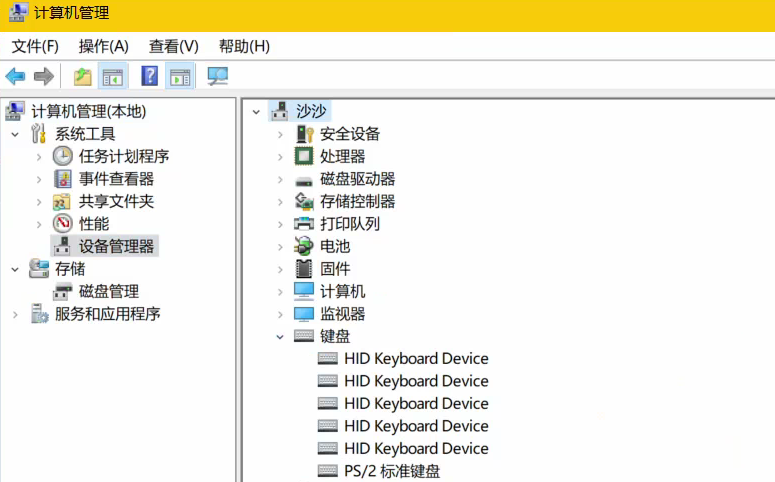775x482 pixels.
Task: Click the 存储控制器 icon
Action: [304, 201]
